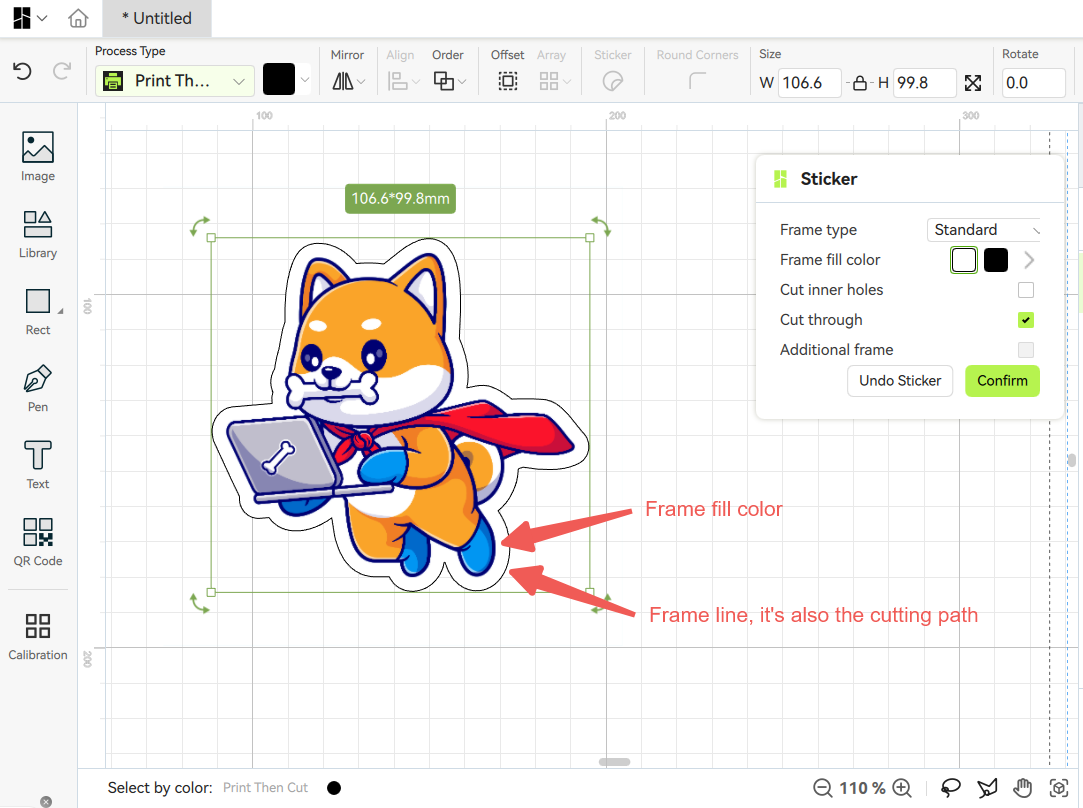The height and width of the screenshot is (808, 1083).
Task: Expand more frame fill colors
Action: click(1029, 260)
